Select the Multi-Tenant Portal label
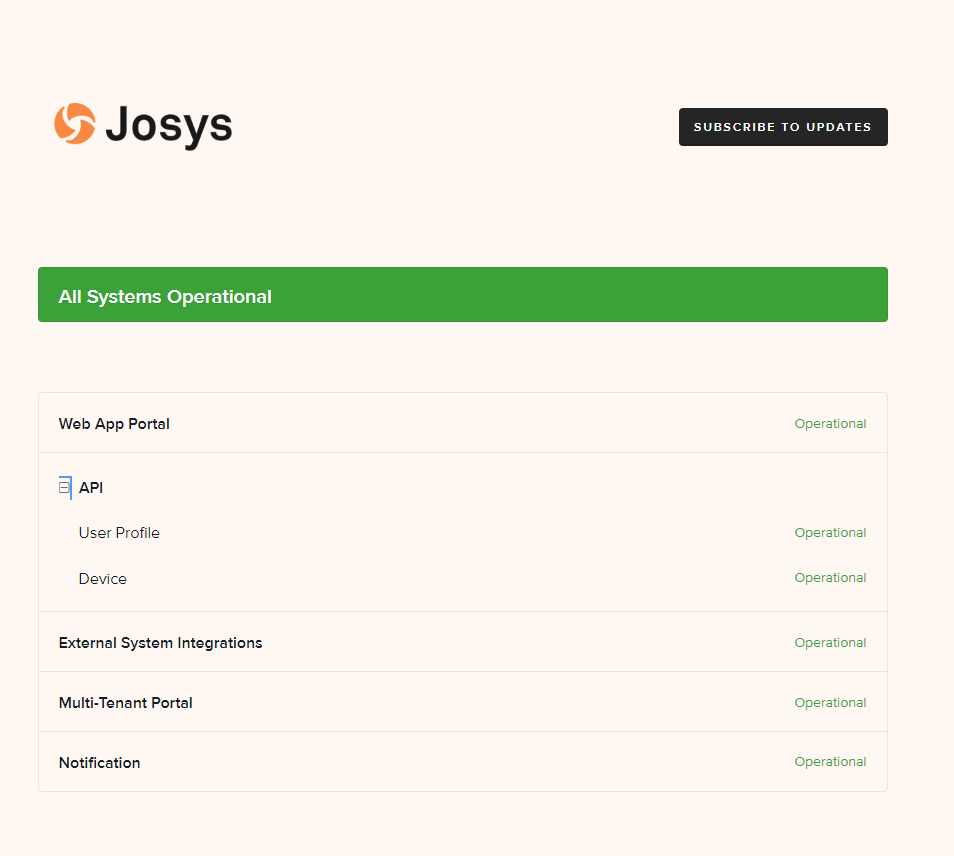Viewport: 954px width, 856px height. tap(126, 703)
